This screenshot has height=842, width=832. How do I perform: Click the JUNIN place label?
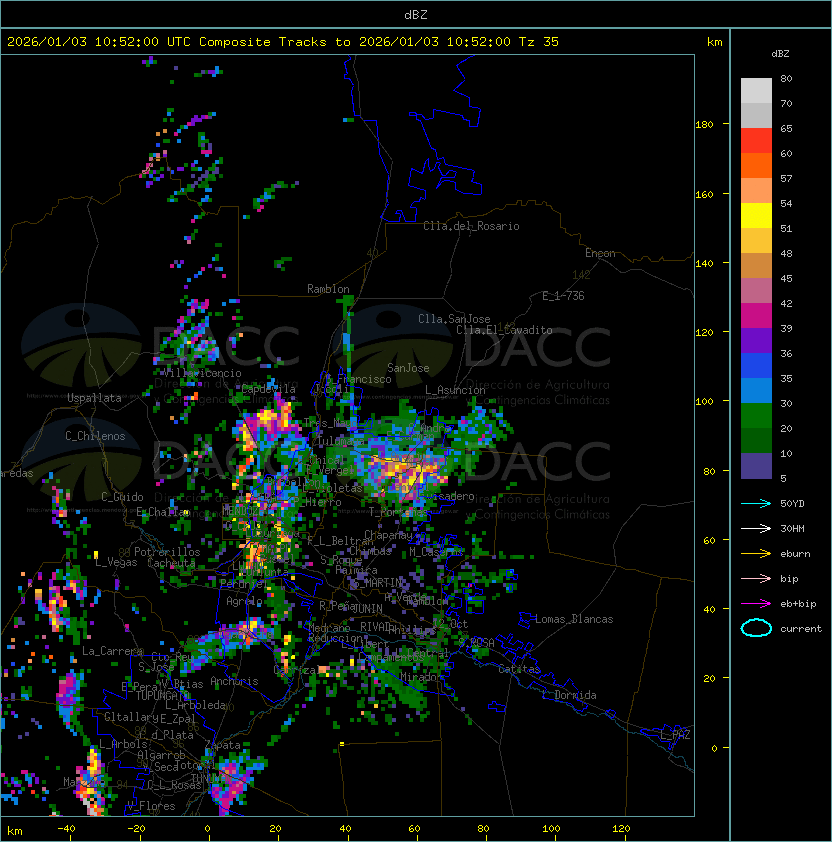click(368, 608)
